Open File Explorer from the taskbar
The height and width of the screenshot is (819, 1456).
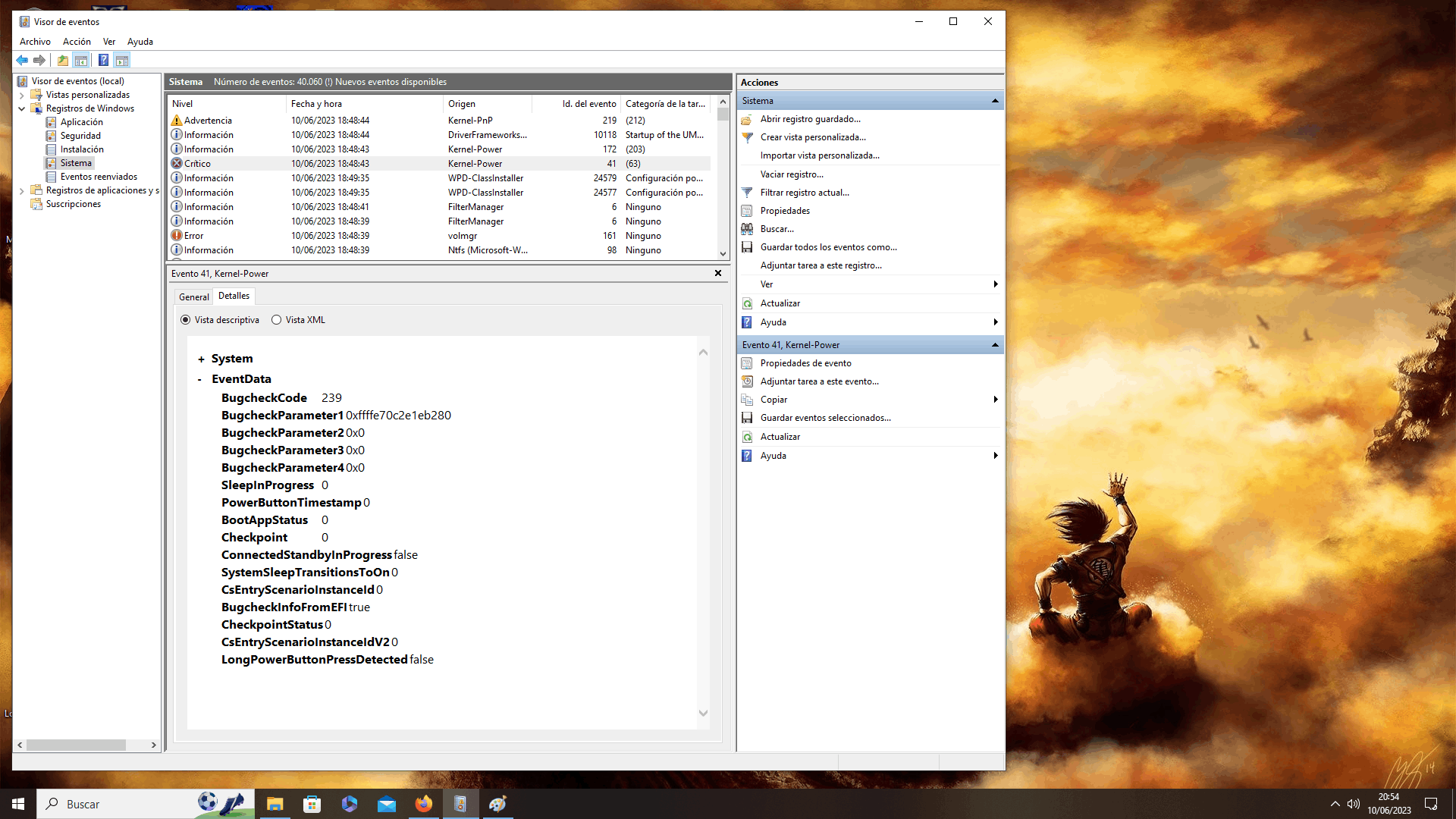click(275, 805)
